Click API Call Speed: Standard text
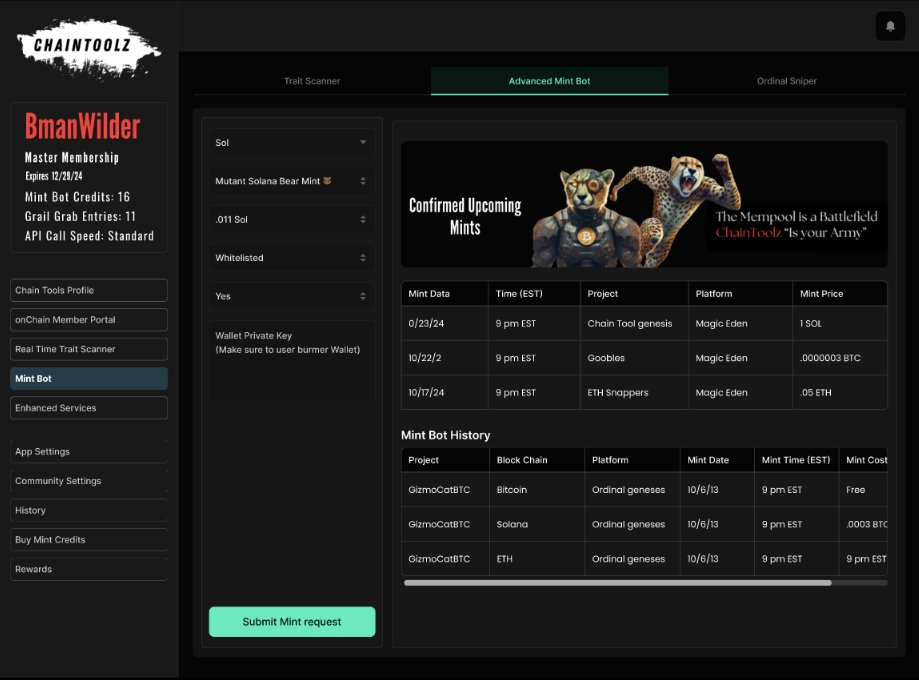This screenshot has width=919, height=680. point(89,236)
